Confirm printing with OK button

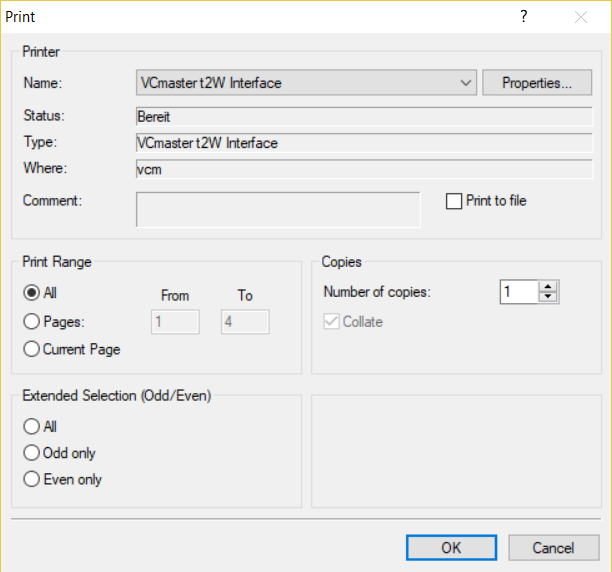click(451, 547)
